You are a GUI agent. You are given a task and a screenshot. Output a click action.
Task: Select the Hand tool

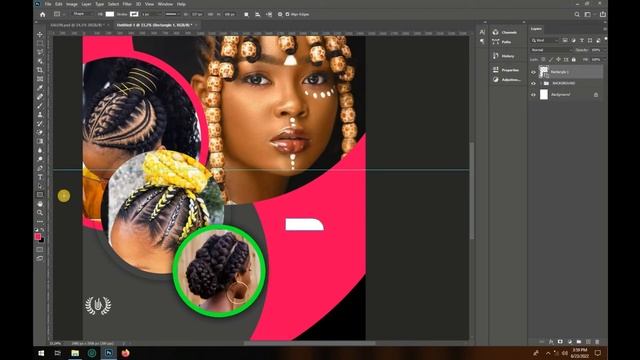tap(40, 204)
